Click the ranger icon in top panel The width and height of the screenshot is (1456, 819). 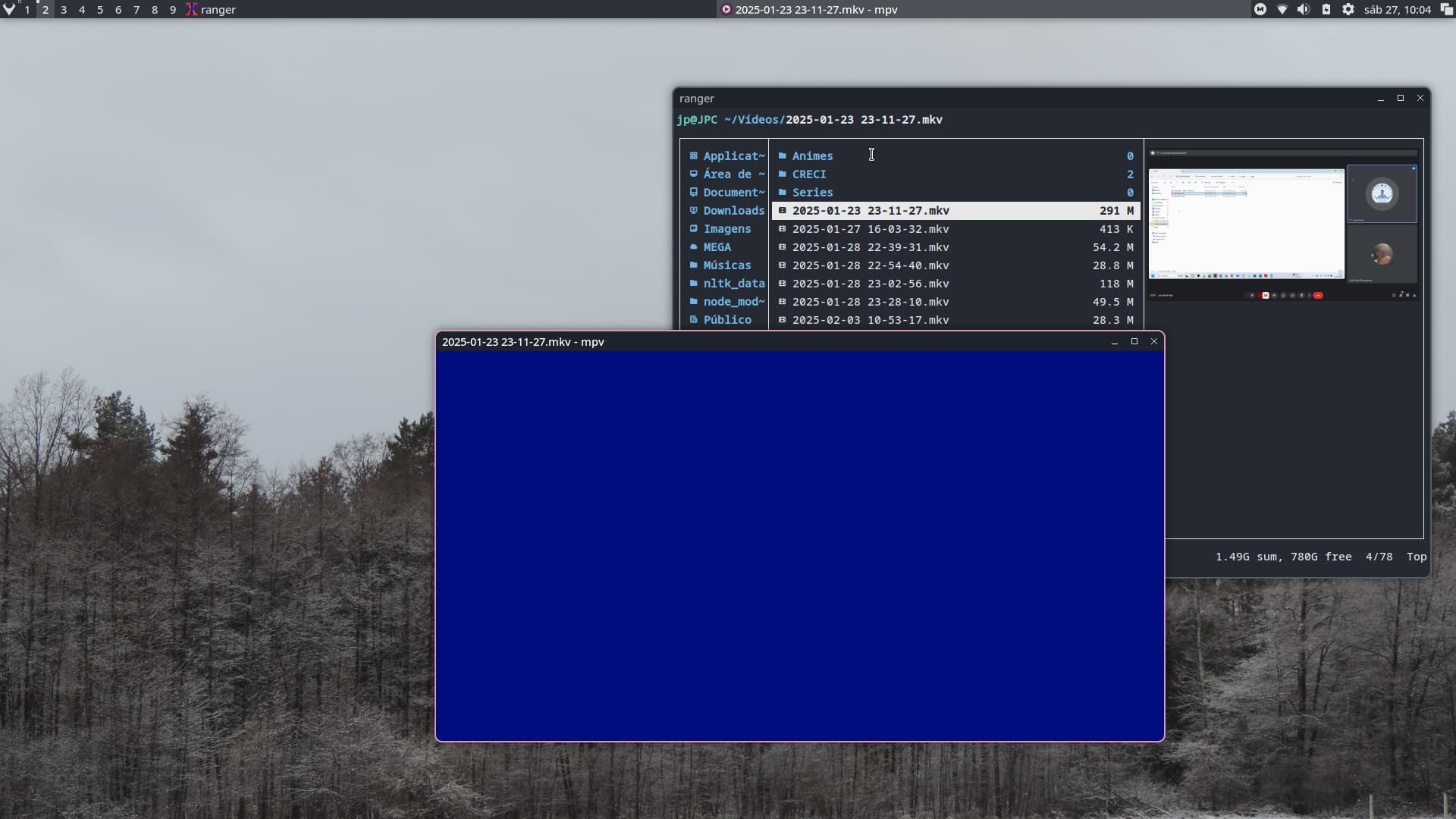pyautogui.click(x=192, y=10)
